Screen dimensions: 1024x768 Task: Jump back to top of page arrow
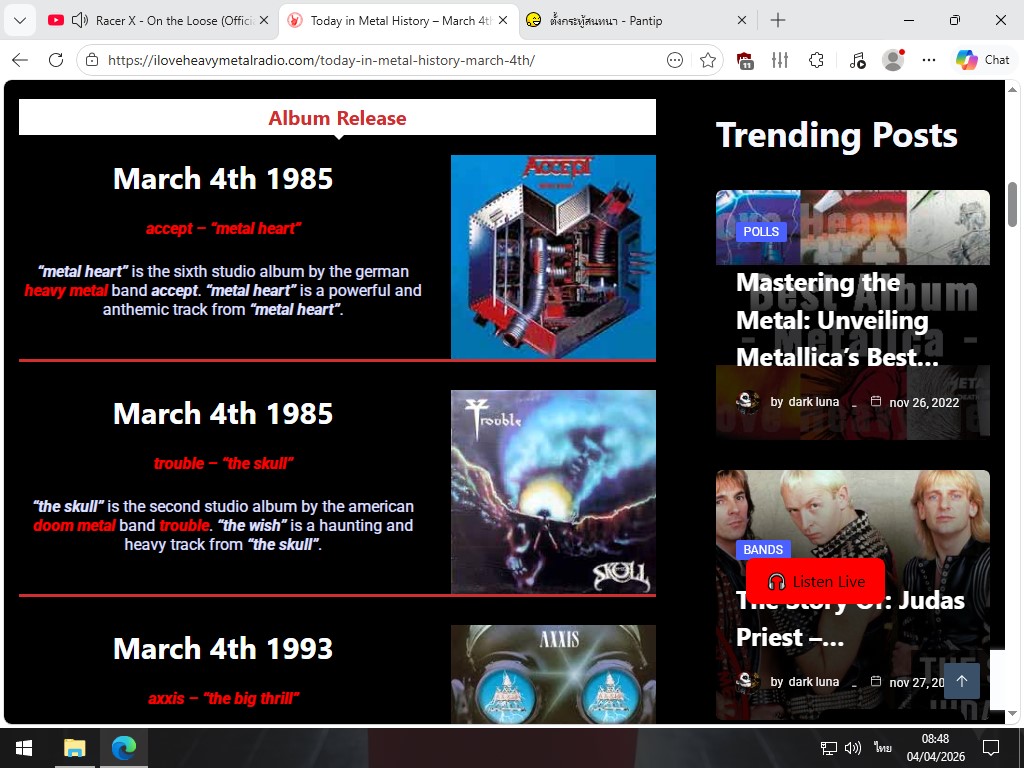point(961,681)
